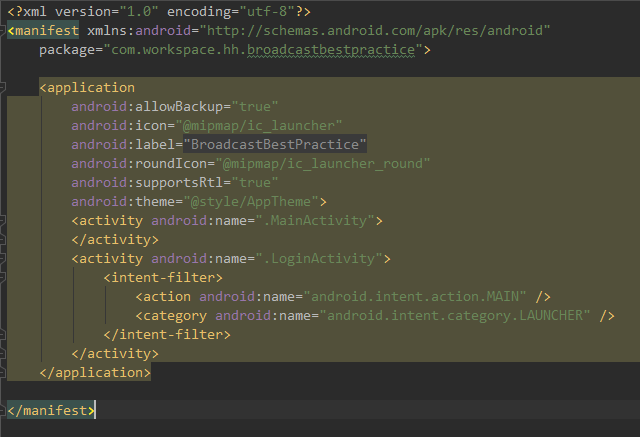Click the highlighted "BroadcastBestPractice" label value
The height and width of the screenshot is (437, 640).
tap(275, 144)
